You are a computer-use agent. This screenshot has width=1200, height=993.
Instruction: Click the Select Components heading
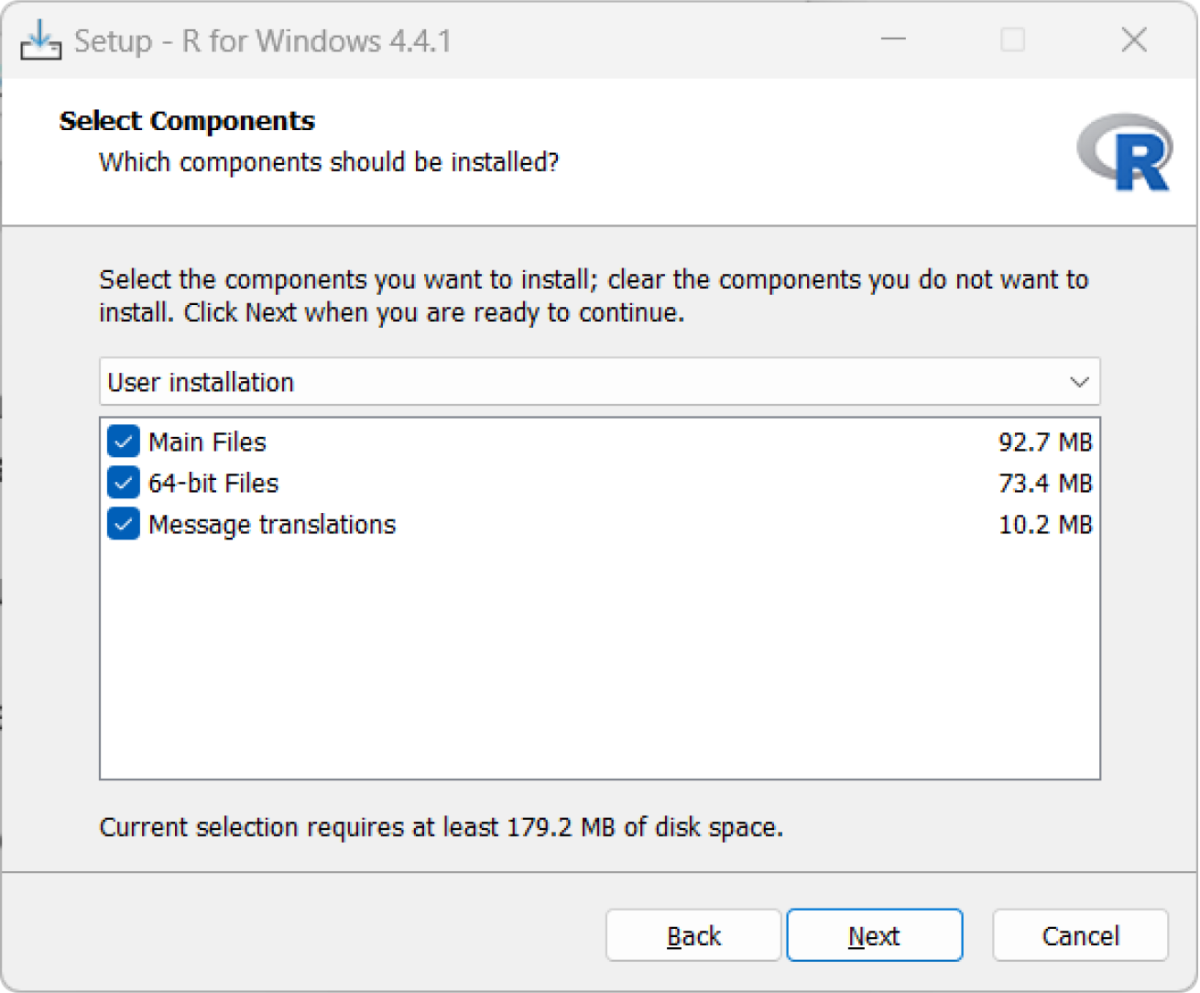click(x=187, y=120)
